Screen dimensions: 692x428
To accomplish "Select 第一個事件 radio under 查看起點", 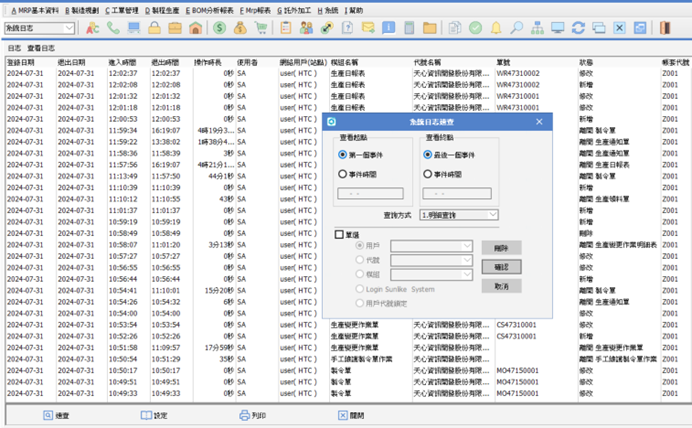I will coord(342,155).
